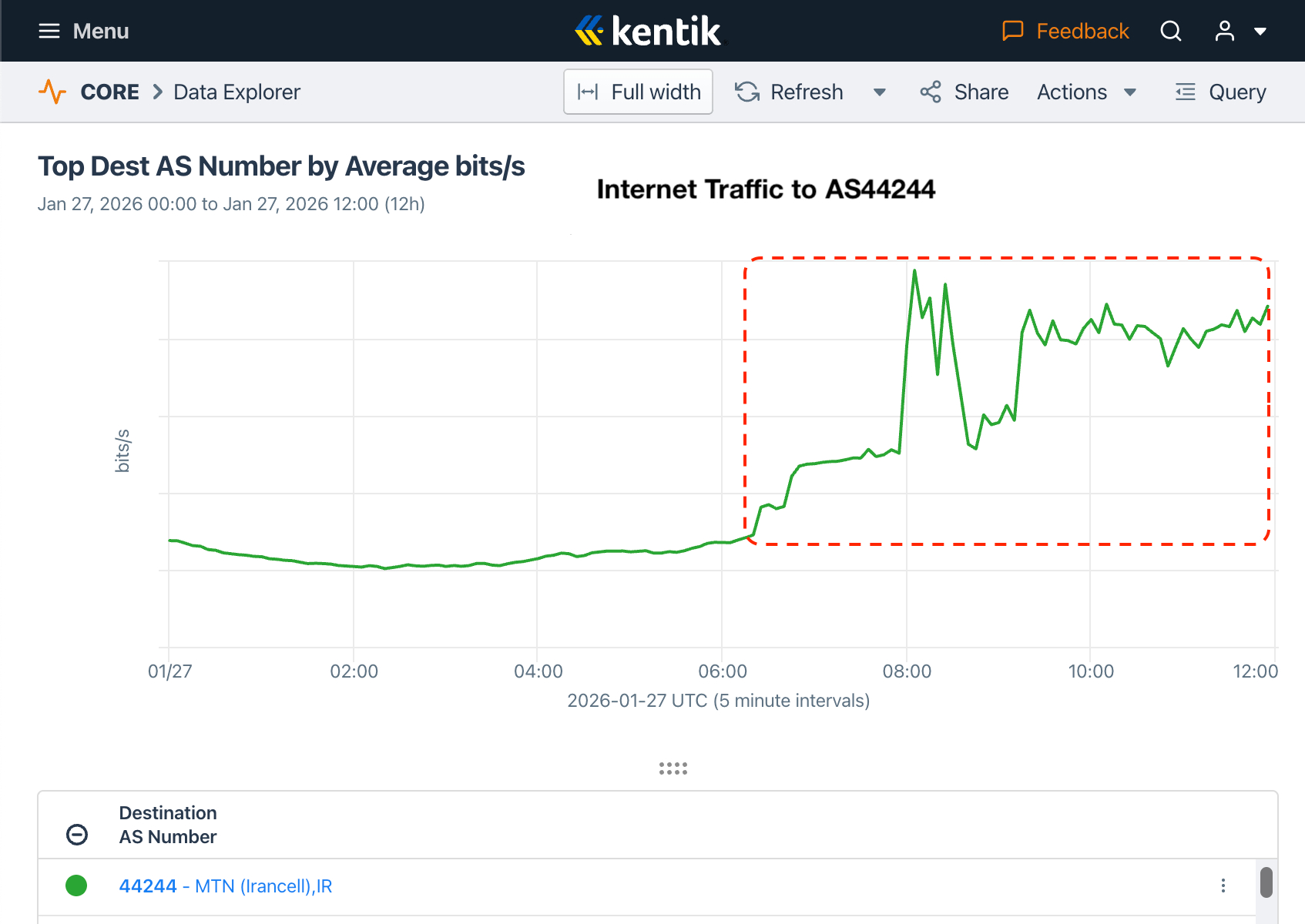Click the Feedback speech bubble icon
This screenshot has height=924, width=1305.
pos(1012,31)
